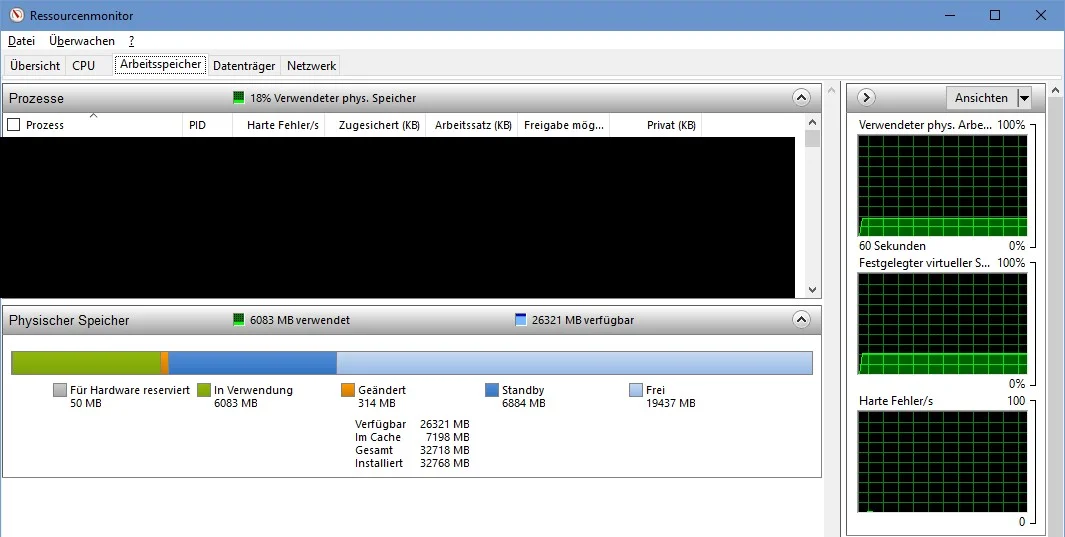Viewport: 1065px width, 537px height.
Task: Click the Gesamt 32718 MB value
Action: (444, 450)
